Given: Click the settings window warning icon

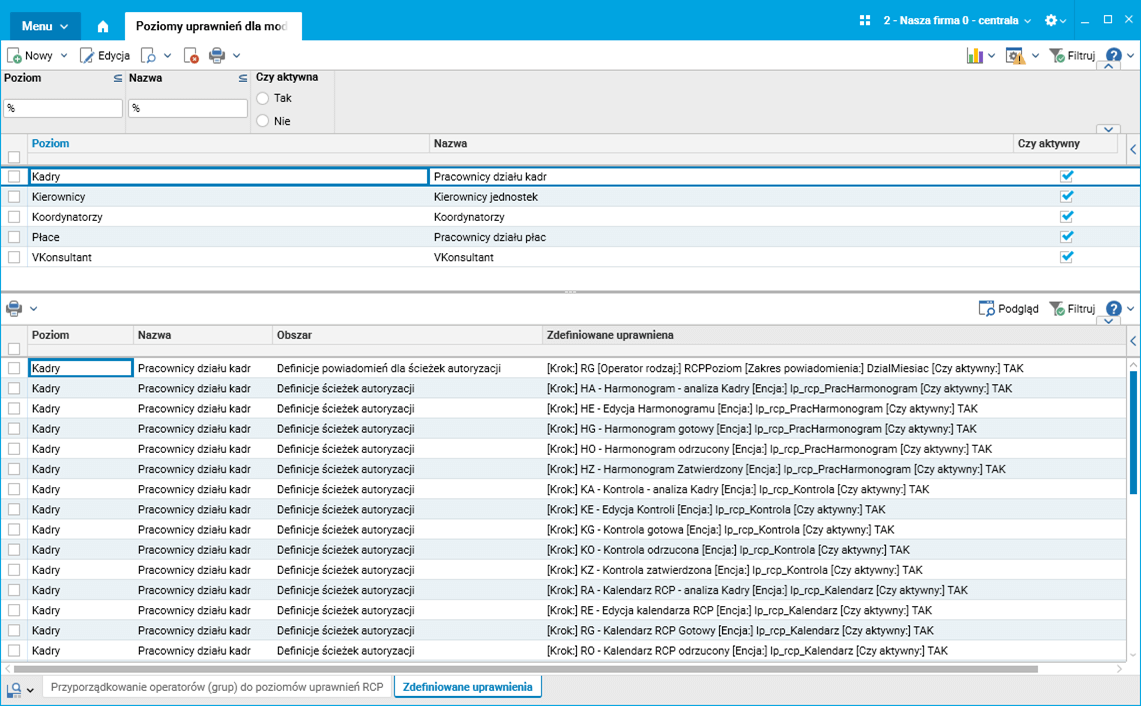Looking at the screenshot, I should [x=1015, y=56].
